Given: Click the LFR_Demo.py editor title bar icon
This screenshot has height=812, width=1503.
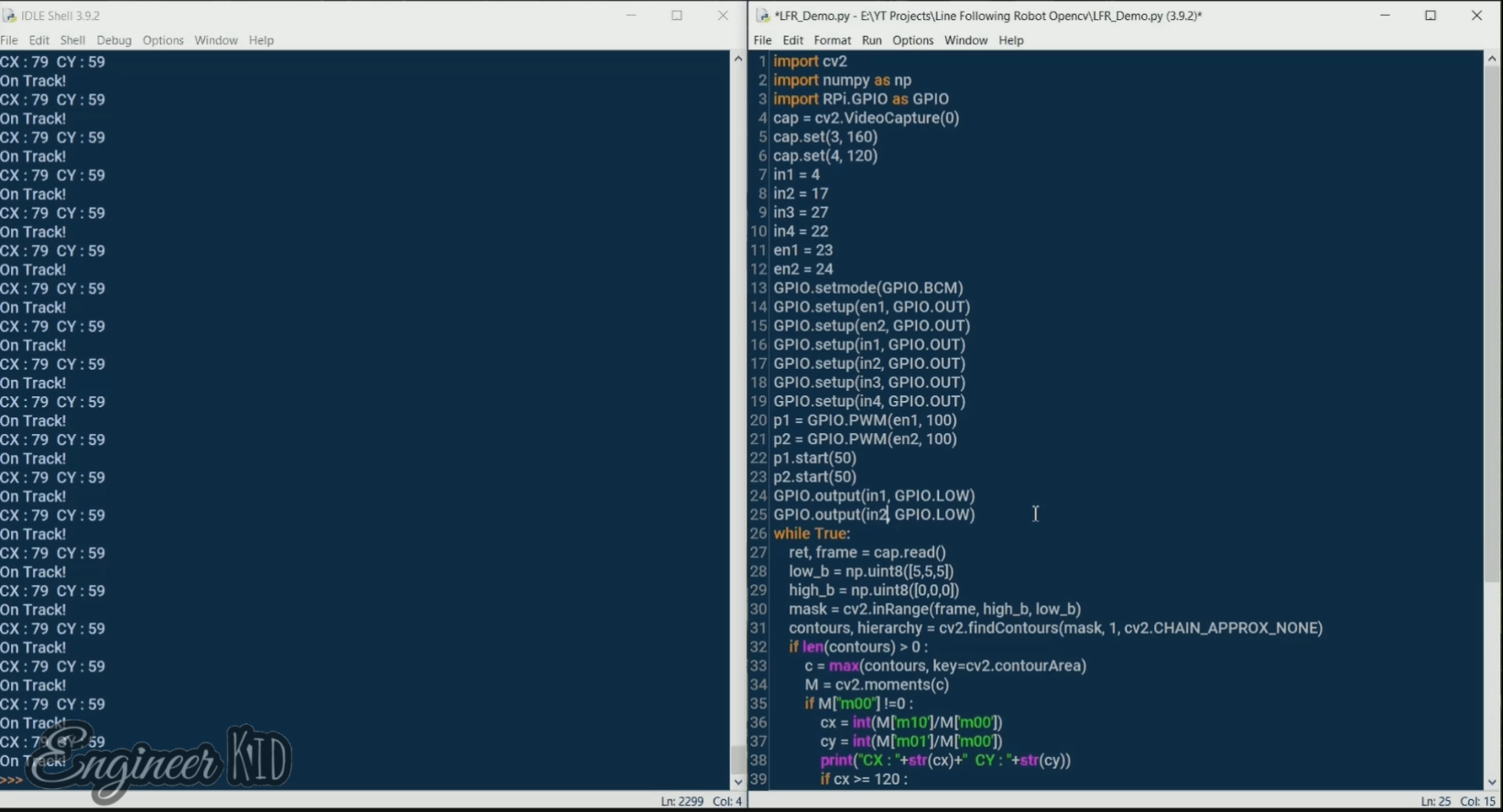Looking at the screenshot, I should [x=763, y=16].
